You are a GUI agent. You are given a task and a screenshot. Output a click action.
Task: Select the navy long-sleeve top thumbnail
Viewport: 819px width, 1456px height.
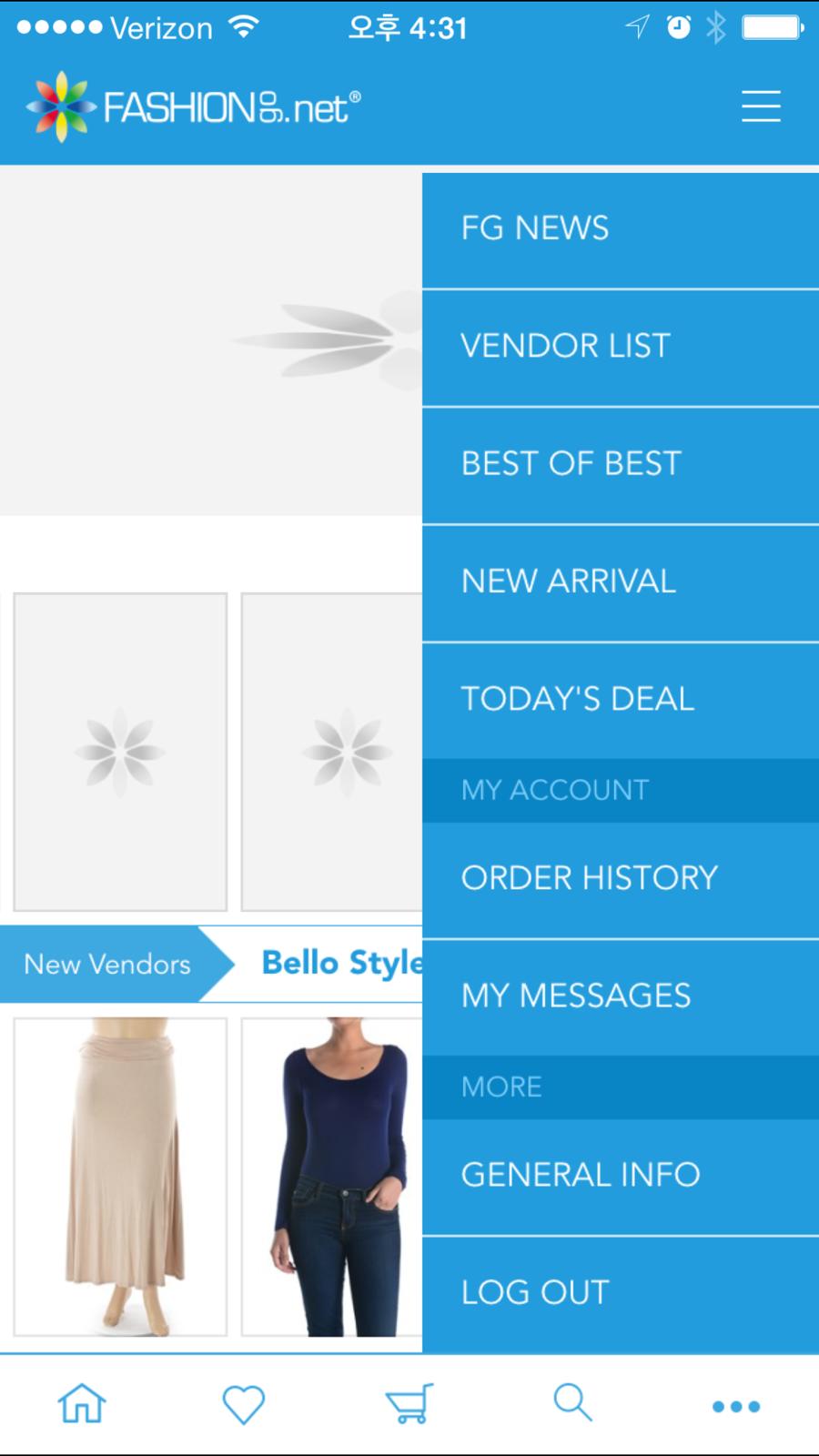click(x=332, y=1177)
